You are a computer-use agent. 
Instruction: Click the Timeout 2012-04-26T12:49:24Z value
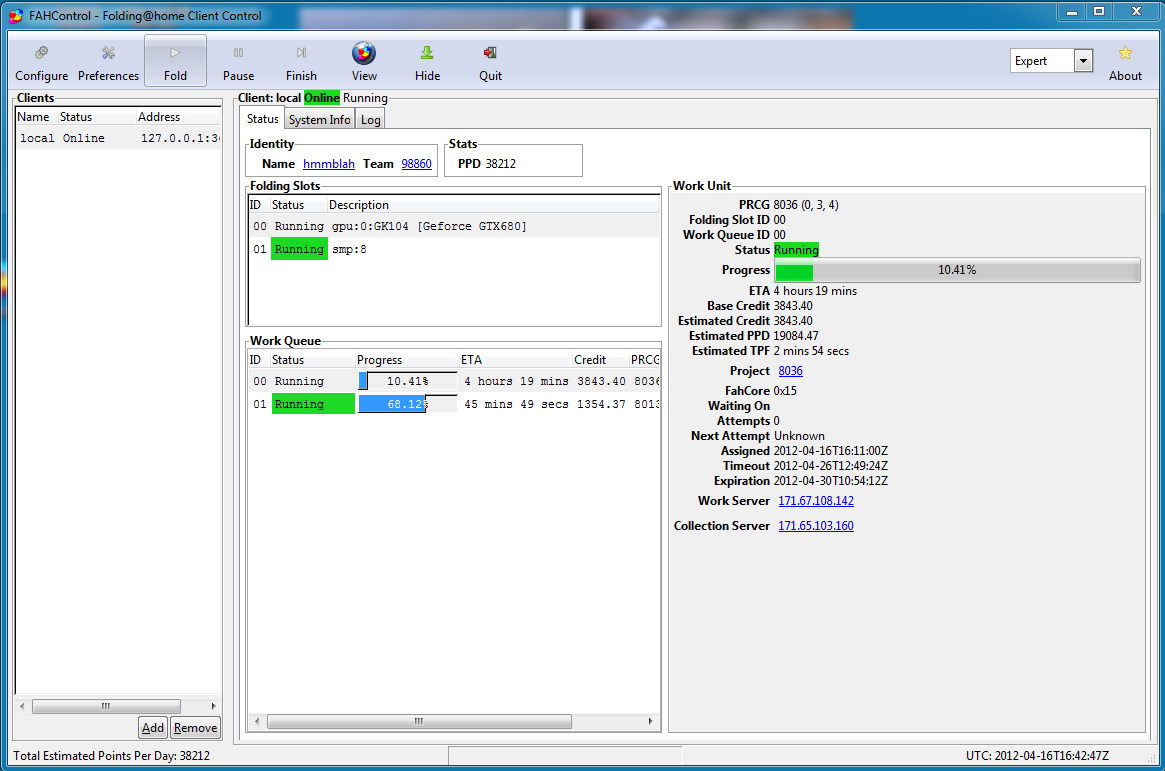point(831,466)
